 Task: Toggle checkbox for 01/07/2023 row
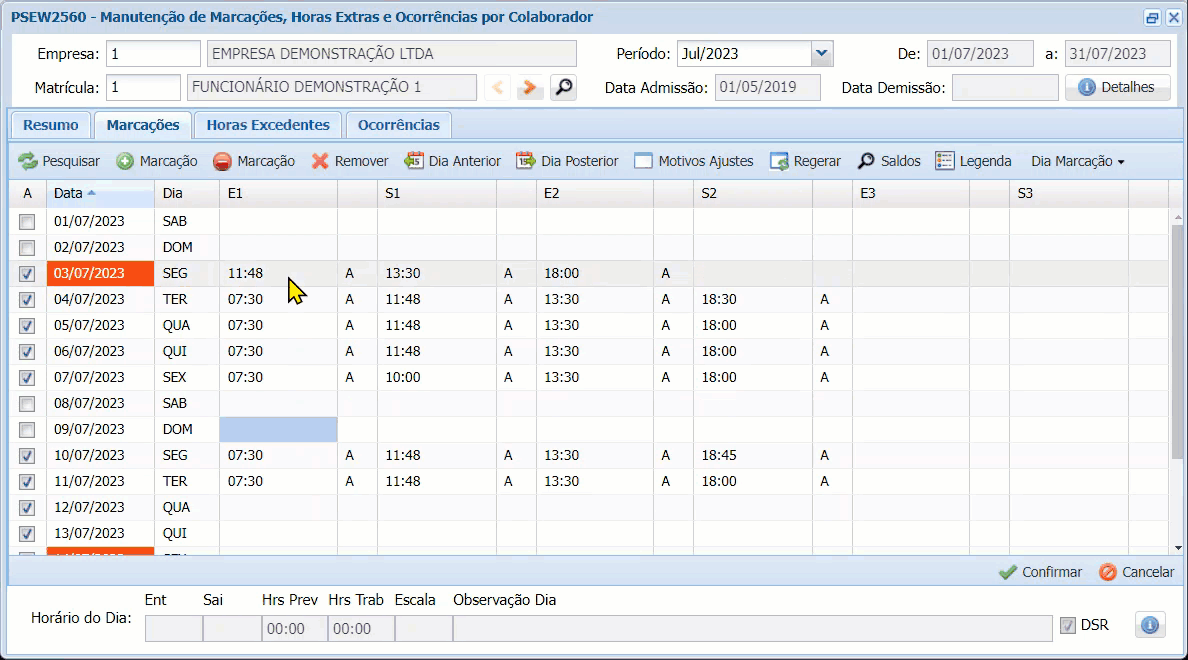click(27, 221)
